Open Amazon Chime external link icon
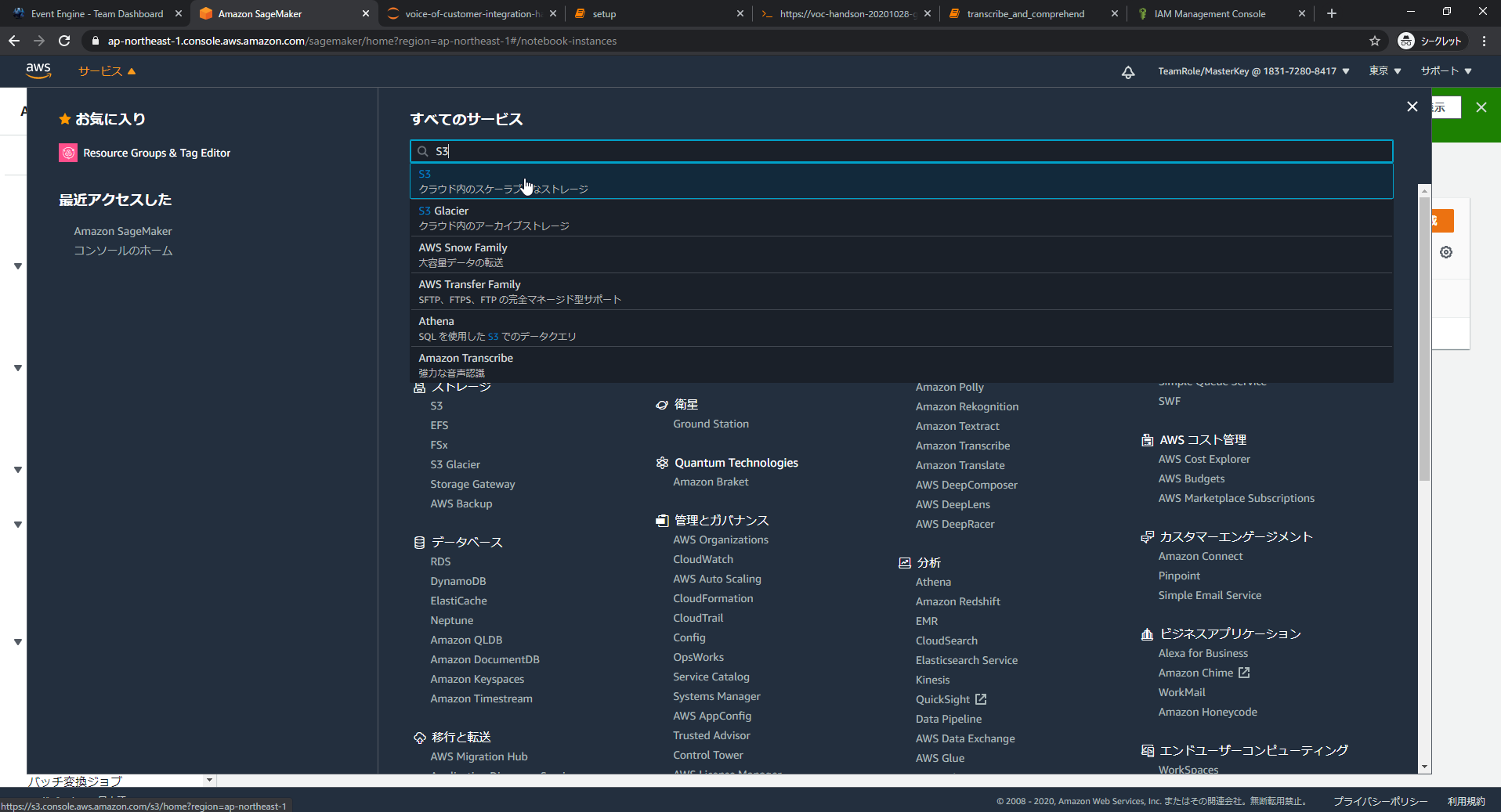1501x812 pixels. tap(1244, 672)
